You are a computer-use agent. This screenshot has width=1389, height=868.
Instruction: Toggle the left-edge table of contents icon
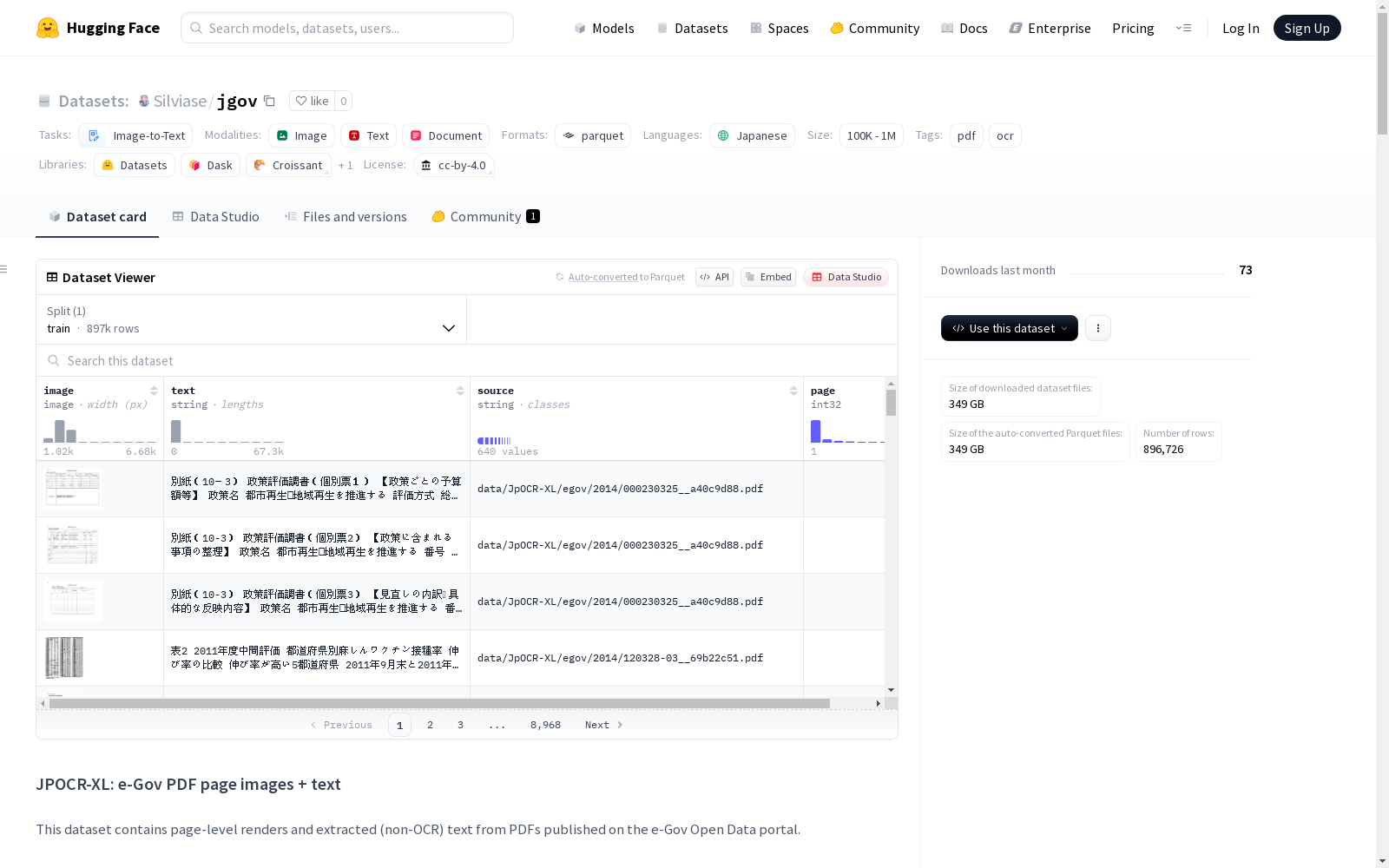click(x=4, y=269)
